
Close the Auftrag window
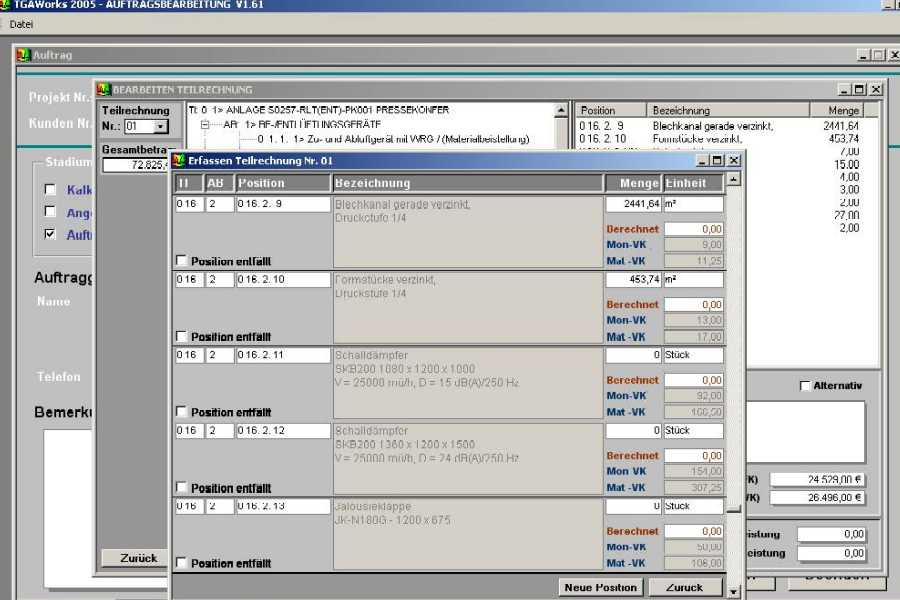pyautogui.click(x=894, y=55)
